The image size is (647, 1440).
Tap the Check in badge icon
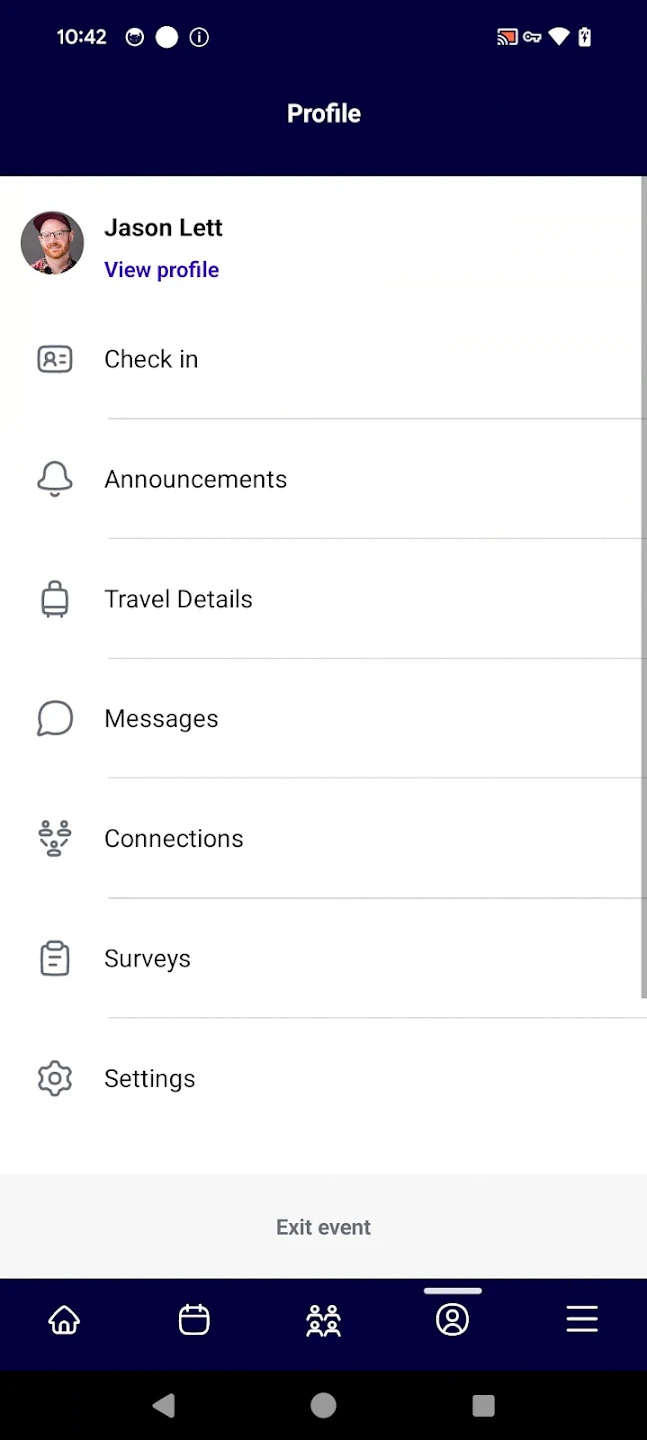click(x=55, y=359)
